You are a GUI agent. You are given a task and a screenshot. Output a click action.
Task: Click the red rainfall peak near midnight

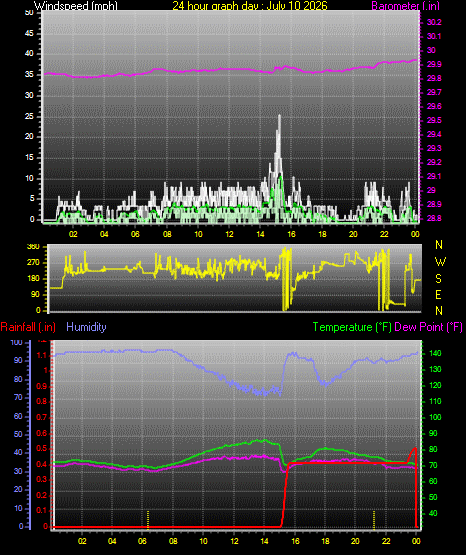(415, 450)
